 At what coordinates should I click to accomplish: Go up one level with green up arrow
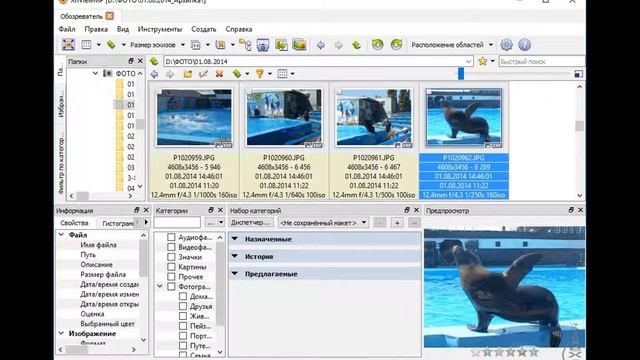[356, 45]
